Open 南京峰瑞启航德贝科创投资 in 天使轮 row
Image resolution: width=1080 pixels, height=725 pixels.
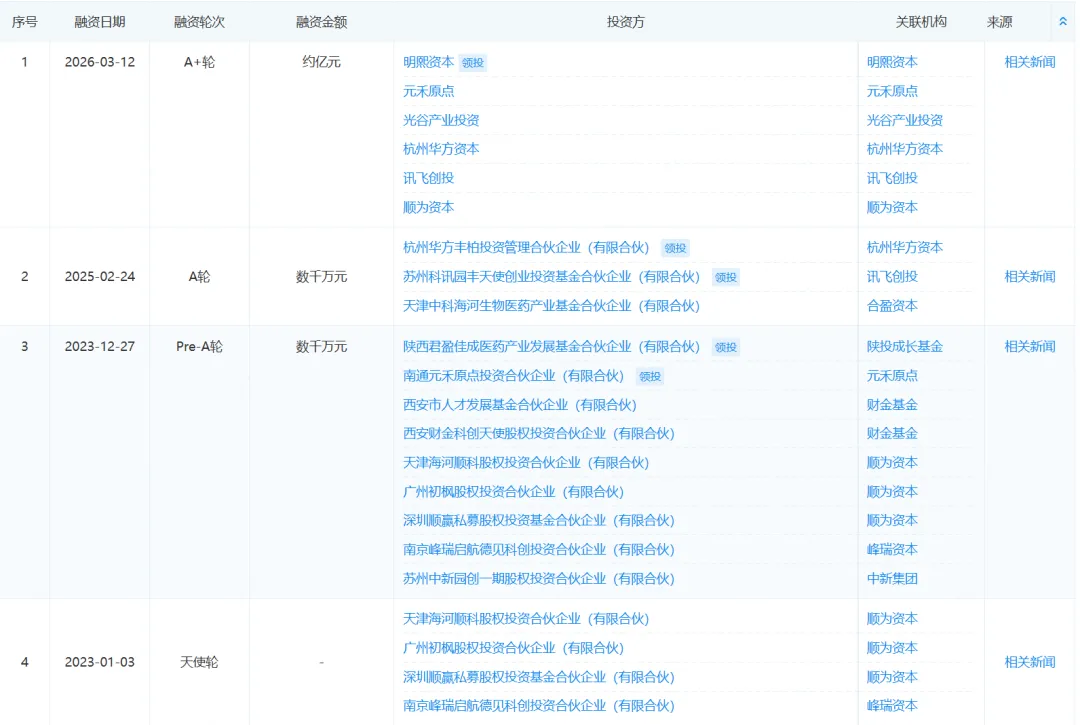(x=539, y=706)
